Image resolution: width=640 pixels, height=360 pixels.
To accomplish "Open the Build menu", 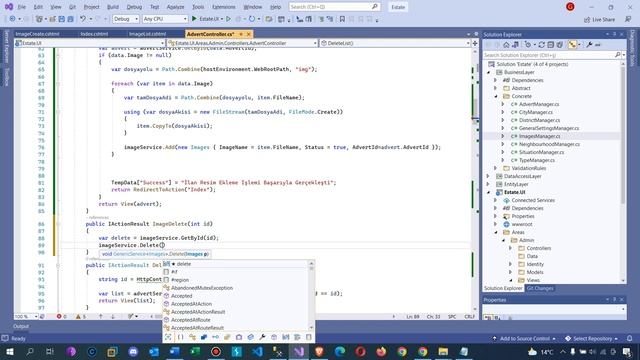I will click(113, 7).
